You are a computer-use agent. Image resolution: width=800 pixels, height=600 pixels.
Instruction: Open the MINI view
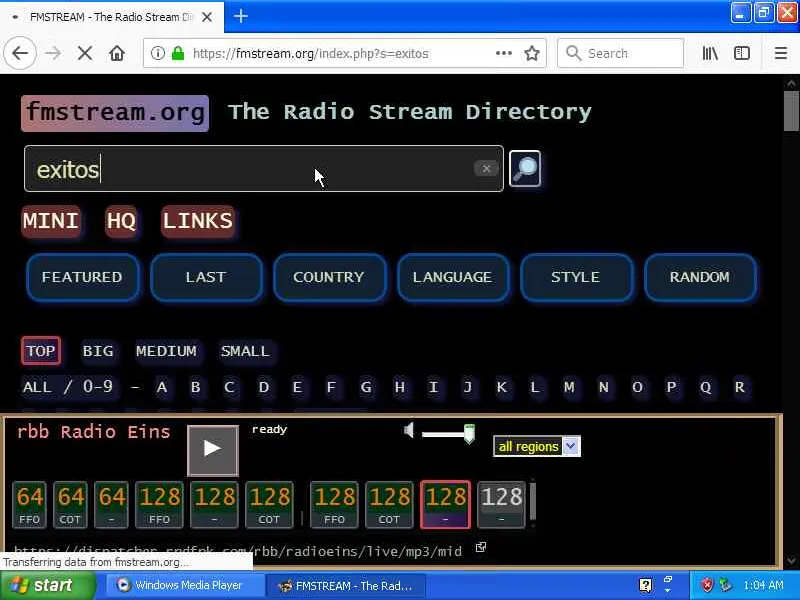51,221
